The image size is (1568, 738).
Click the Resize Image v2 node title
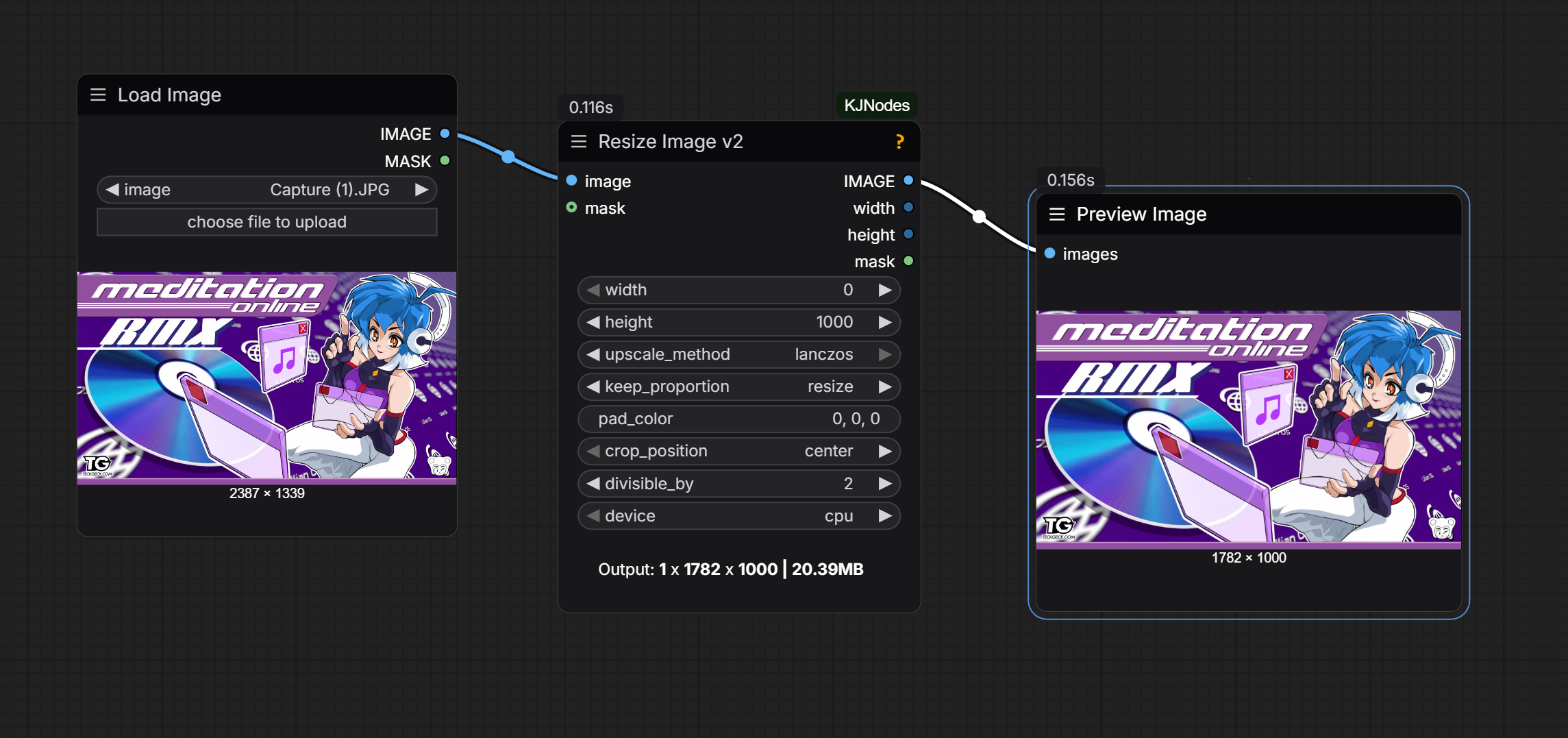coord(671,141)
